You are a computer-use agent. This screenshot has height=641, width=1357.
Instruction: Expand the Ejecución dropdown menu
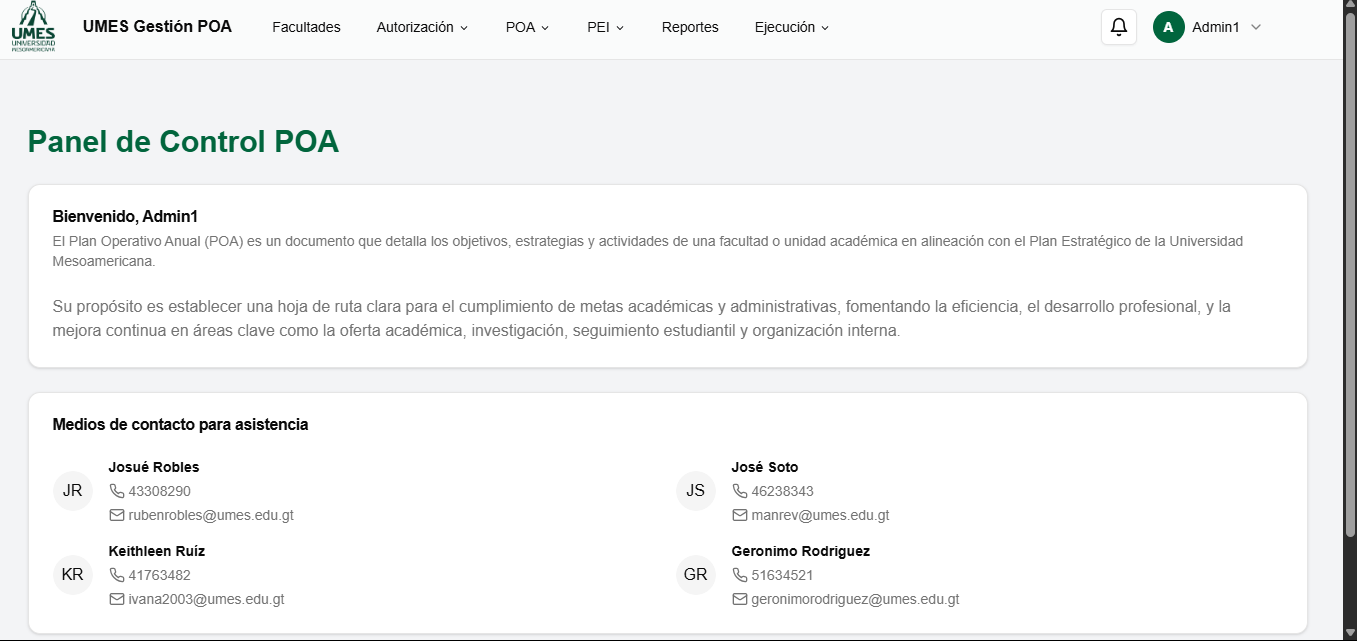pos(792,27)
